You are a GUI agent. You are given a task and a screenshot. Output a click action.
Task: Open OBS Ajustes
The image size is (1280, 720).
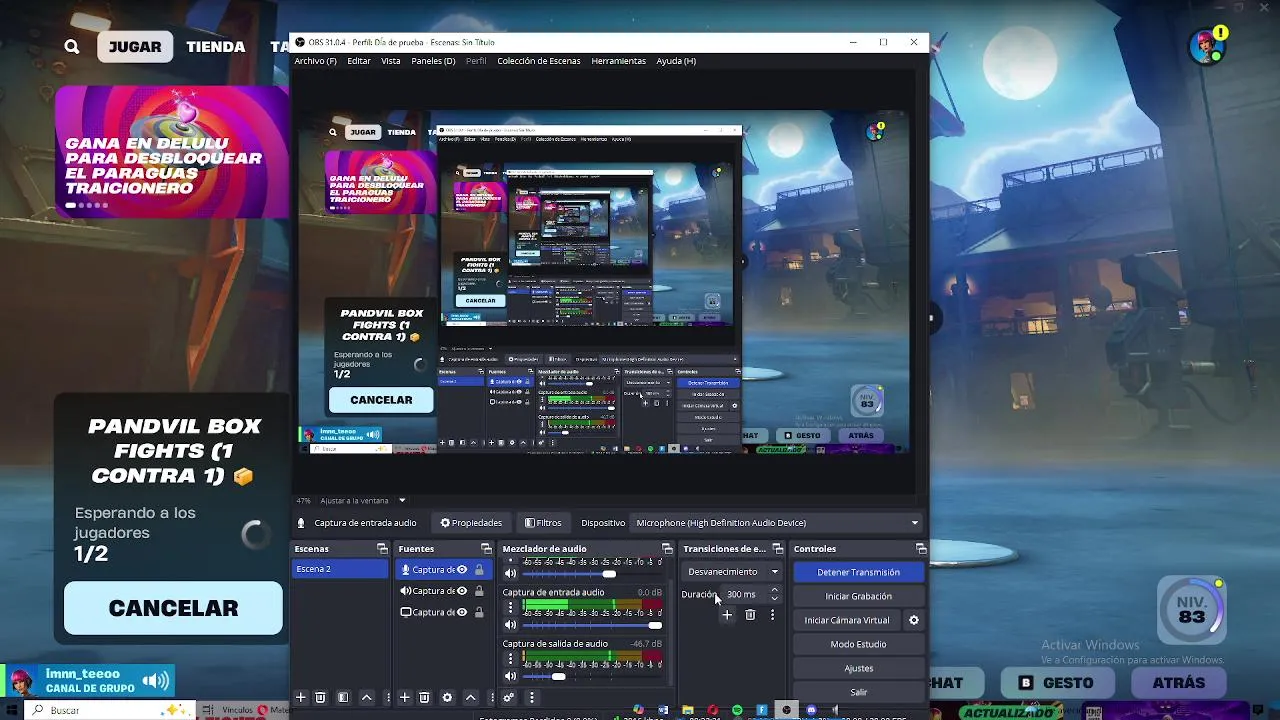(x=858, y=668)
